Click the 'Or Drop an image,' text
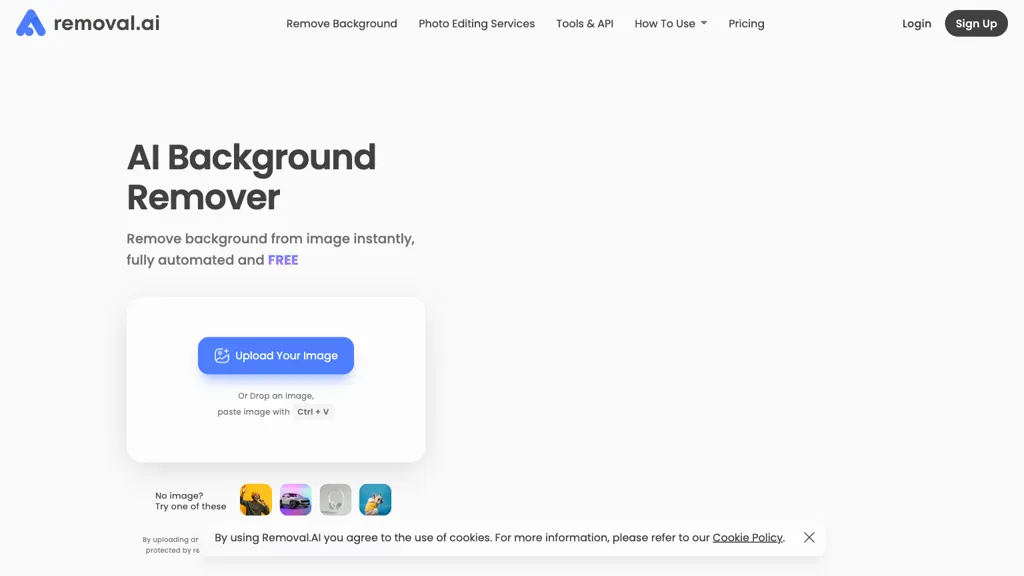1024x576 pixels. tap(276, 396)
